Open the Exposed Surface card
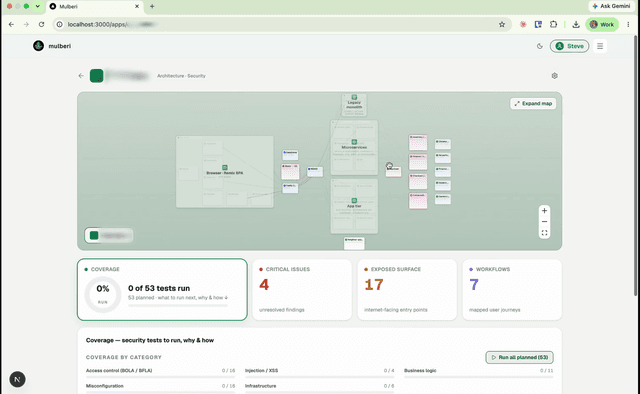 pos(407,289)
